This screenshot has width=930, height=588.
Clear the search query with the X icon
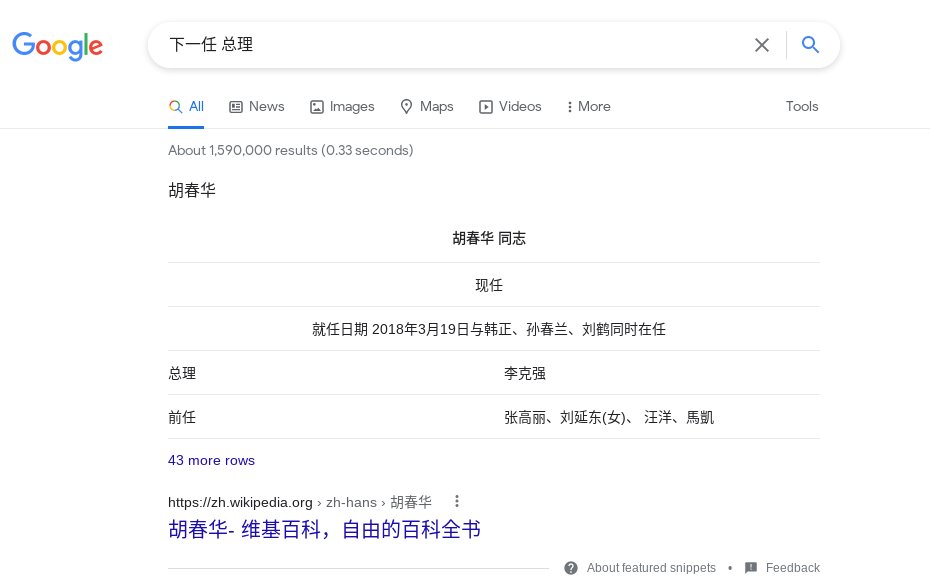[762, 44]
